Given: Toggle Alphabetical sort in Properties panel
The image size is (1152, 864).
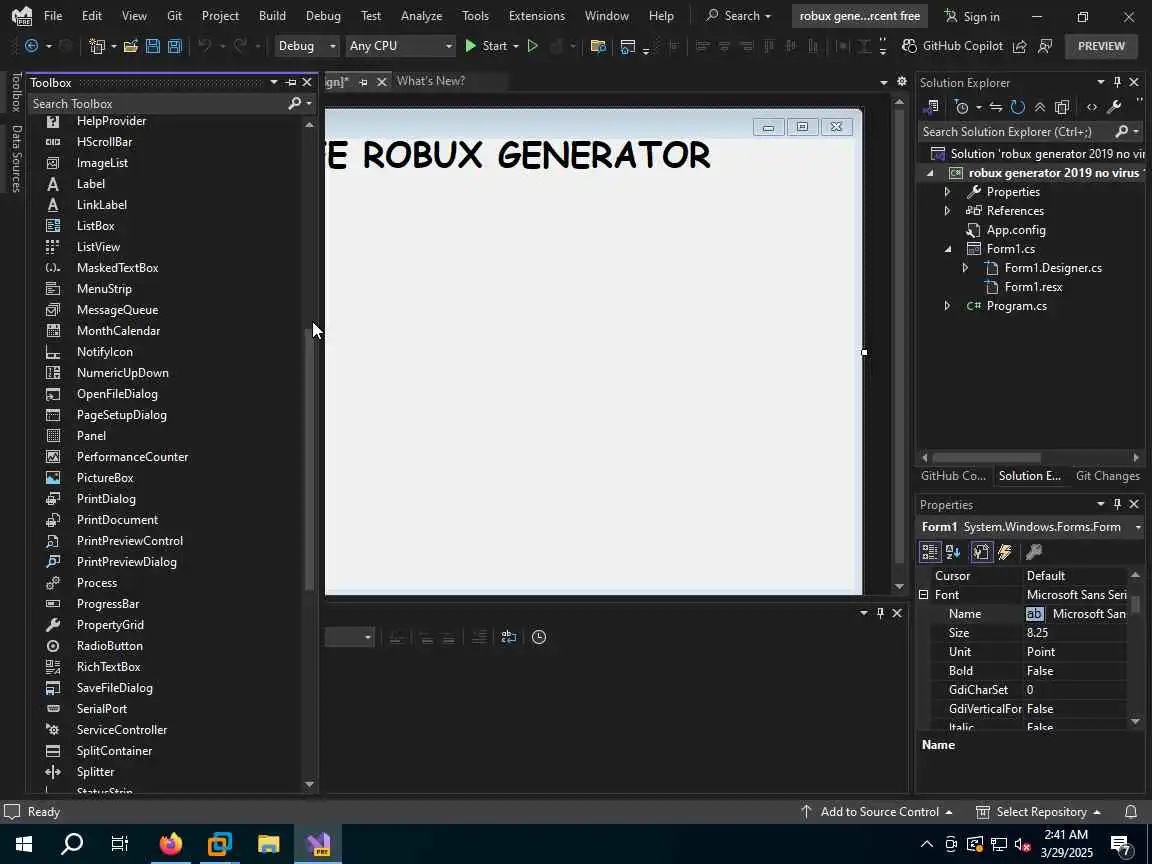Looking at the screenshot, I should (953, 552).
